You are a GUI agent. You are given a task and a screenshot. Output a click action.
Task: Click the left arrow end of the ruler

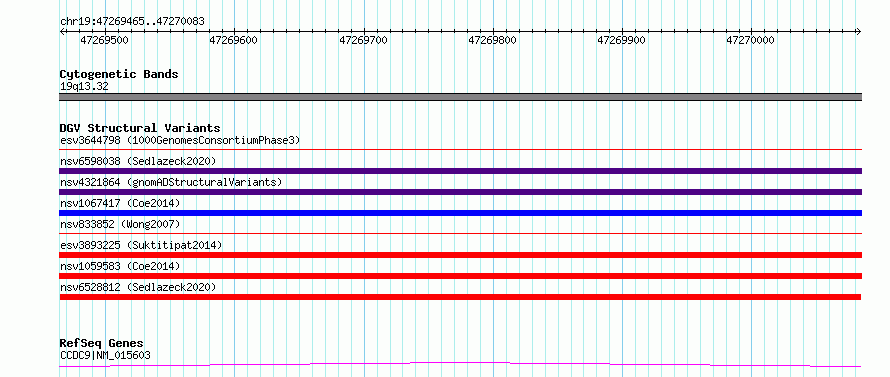(x=62, y=31)
